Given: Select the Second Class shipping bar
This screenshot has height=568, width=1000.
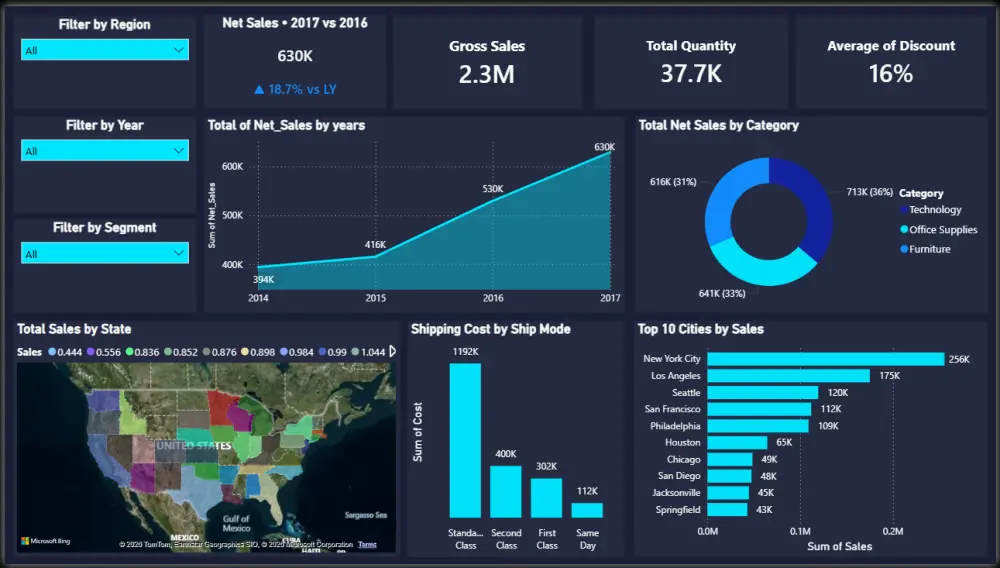Looking at the screenshot, I should coord(506,492).
